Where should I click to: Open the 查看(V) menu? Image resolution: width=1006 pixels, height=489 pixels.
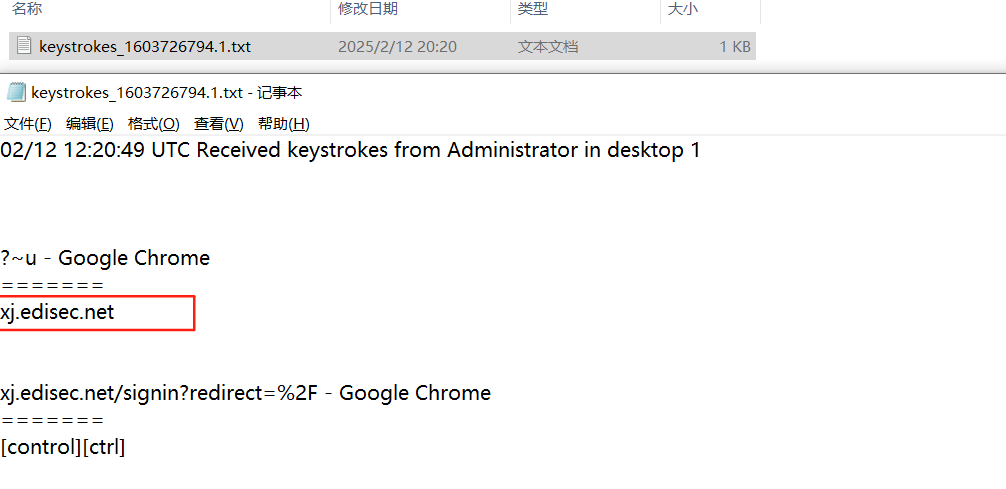218,124
